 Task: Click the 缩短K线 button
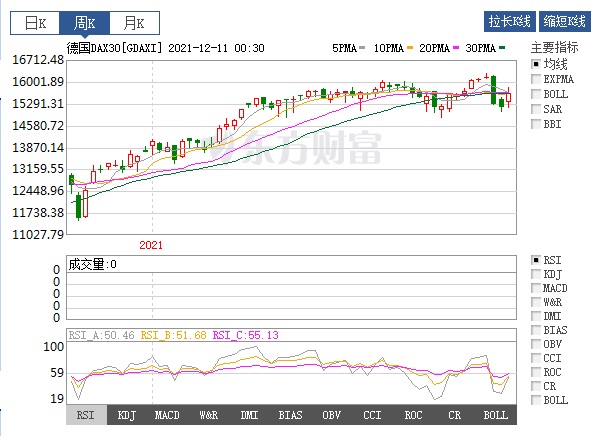564,21
